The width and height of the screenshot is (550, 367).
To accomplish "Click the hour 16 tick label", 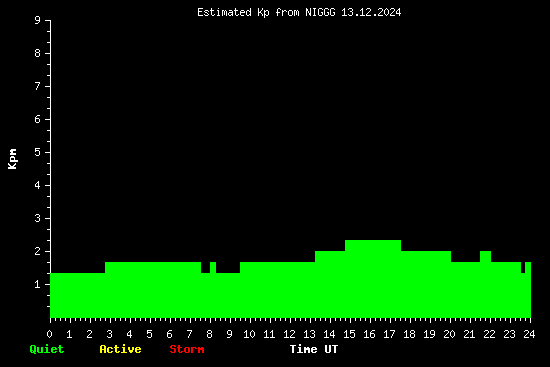I will pos(369,334).
